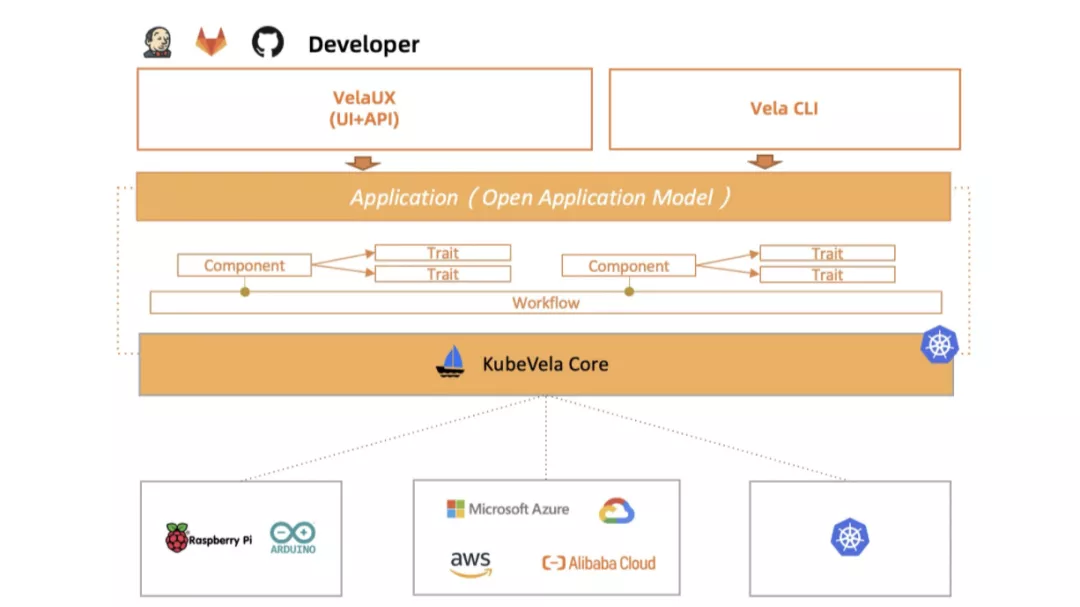Click the "KubeVela Core" label
Viewport: 1080px width, 607px height.
(546, 364)
